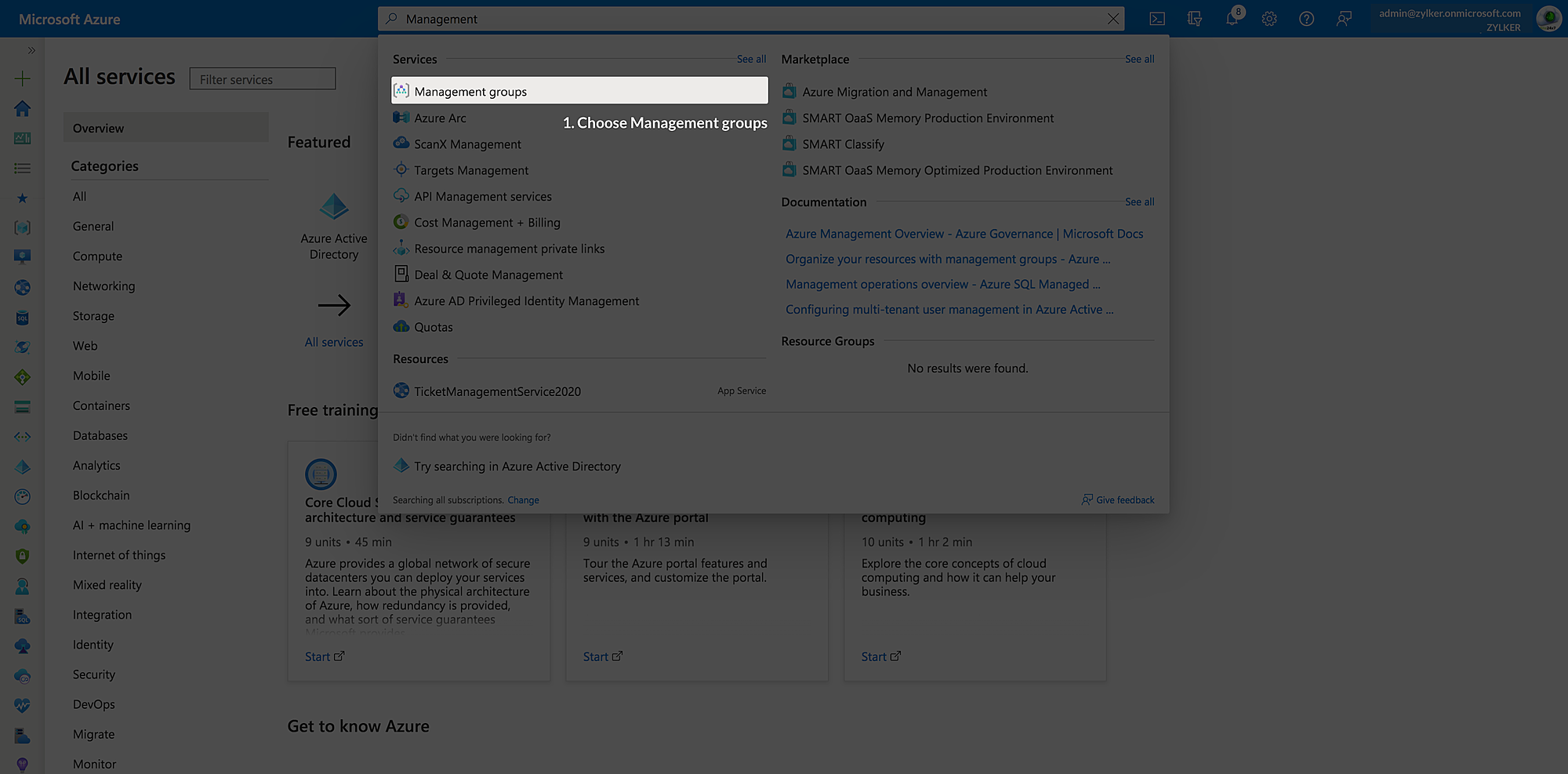Open the portal settings gear
The image size is (1568, 774).
click(1269, 18)
